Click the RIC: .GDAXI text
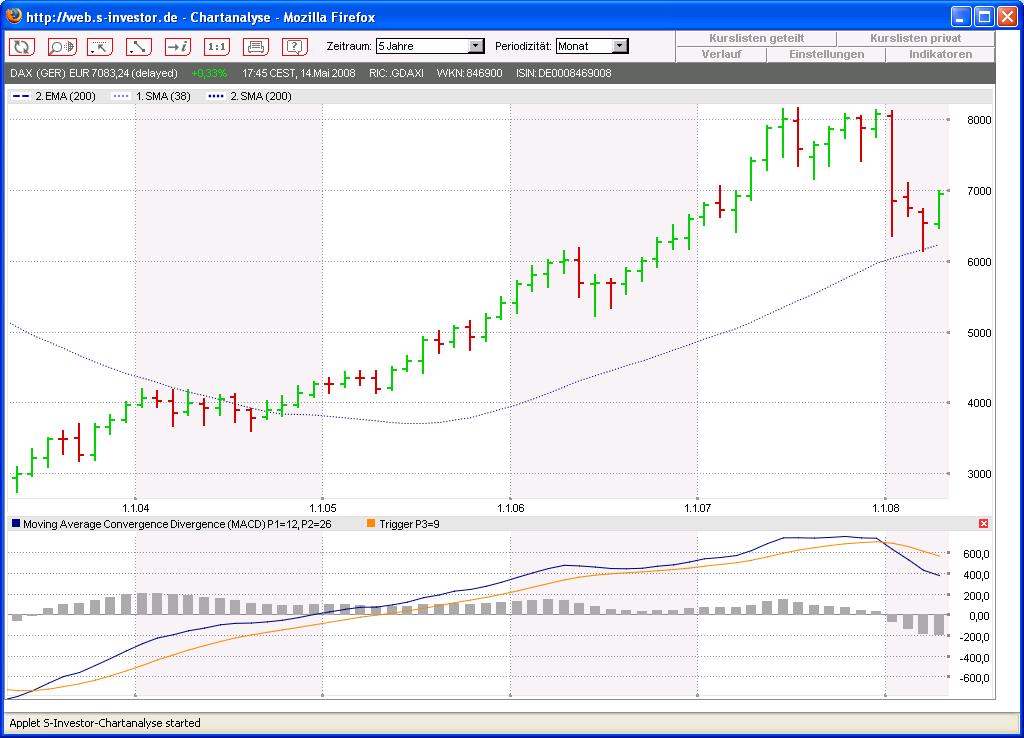Image resolution: width=1024 pixels, height=738 pixels. tap(396, 73)
